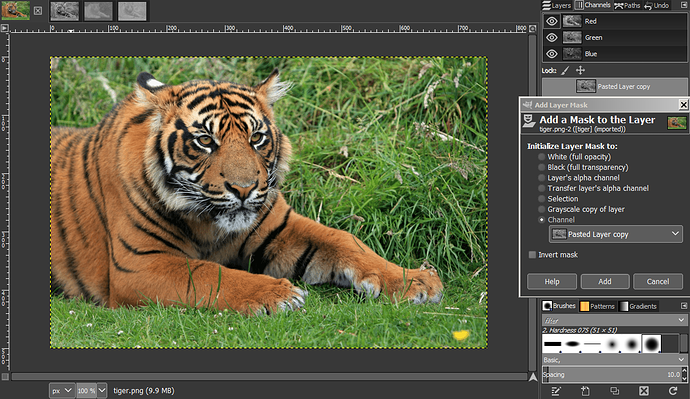Select the thin line brush
This screenshot has width=690, height=399.
point(592,344)
